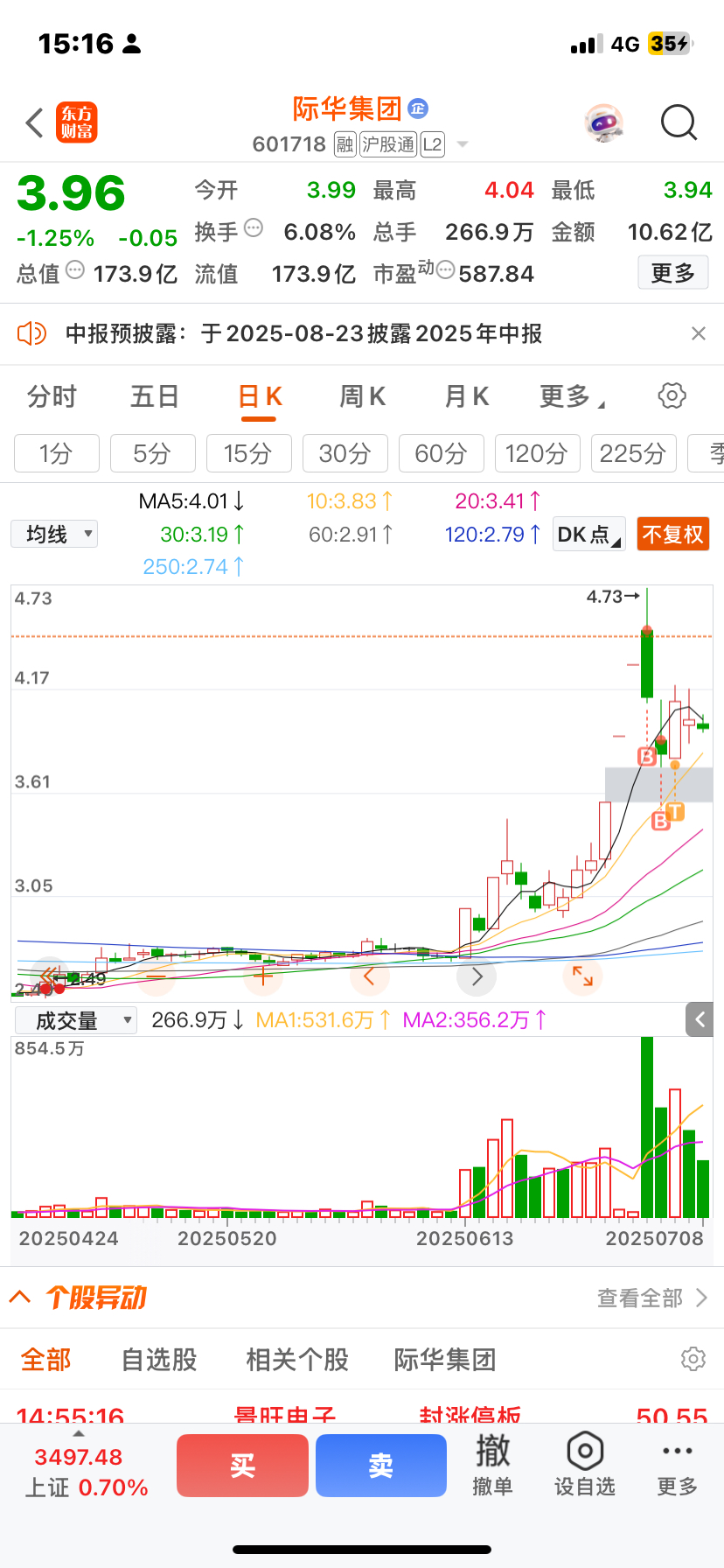Zoom in chart with plus circle icon
The height and width of the screenshot is (1568, 724).
tap(263, 976)
